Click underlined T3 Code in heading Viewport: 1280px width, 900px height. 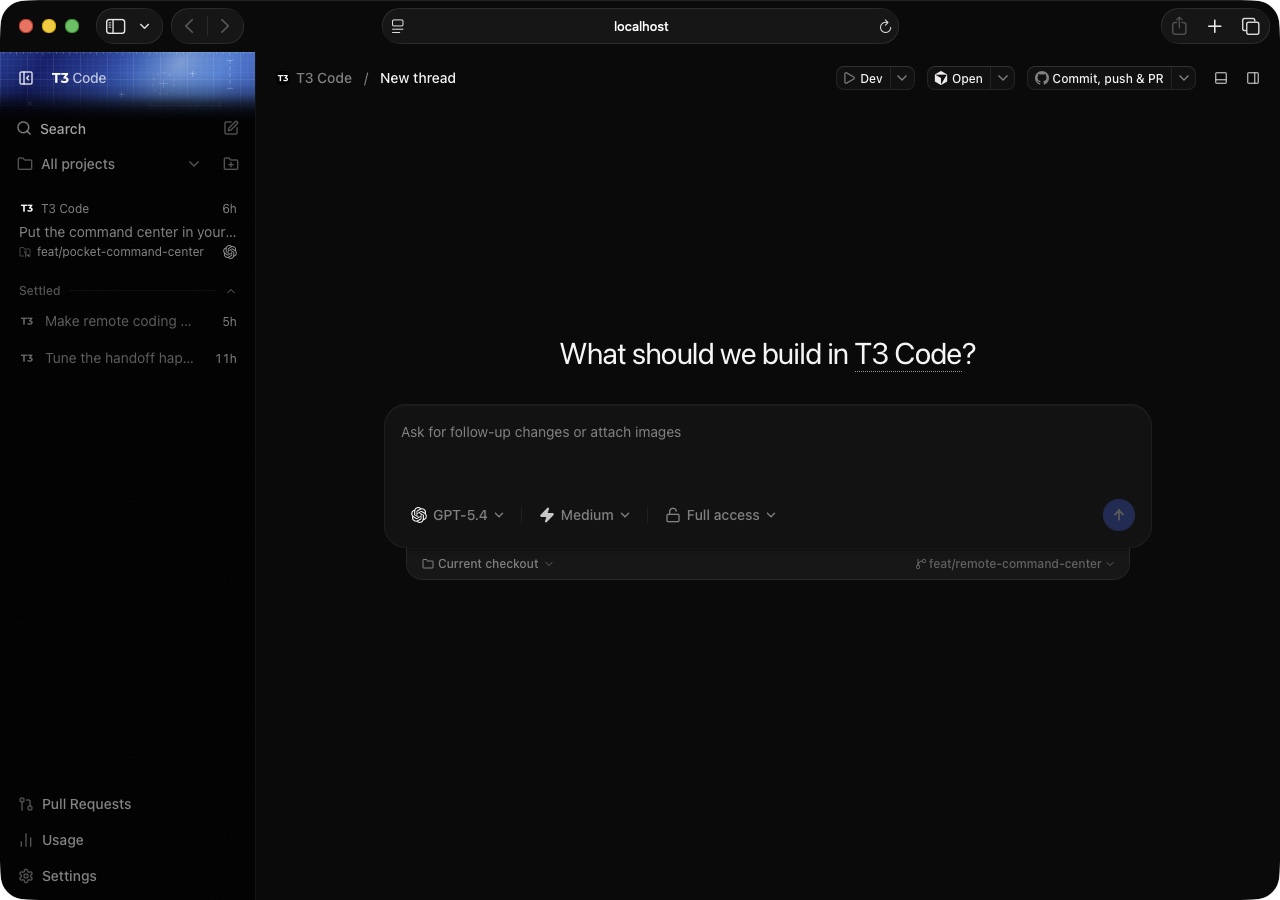point(907,354)
